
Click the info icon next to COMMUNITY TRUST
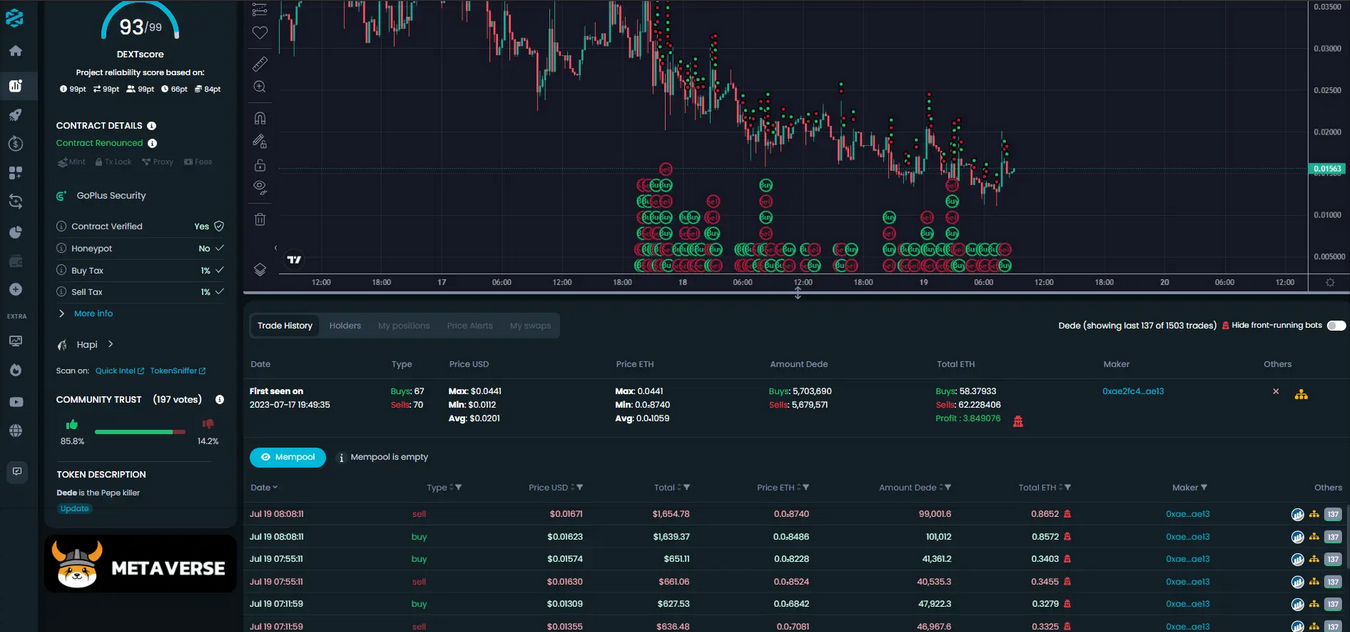[x=219, y=400]
